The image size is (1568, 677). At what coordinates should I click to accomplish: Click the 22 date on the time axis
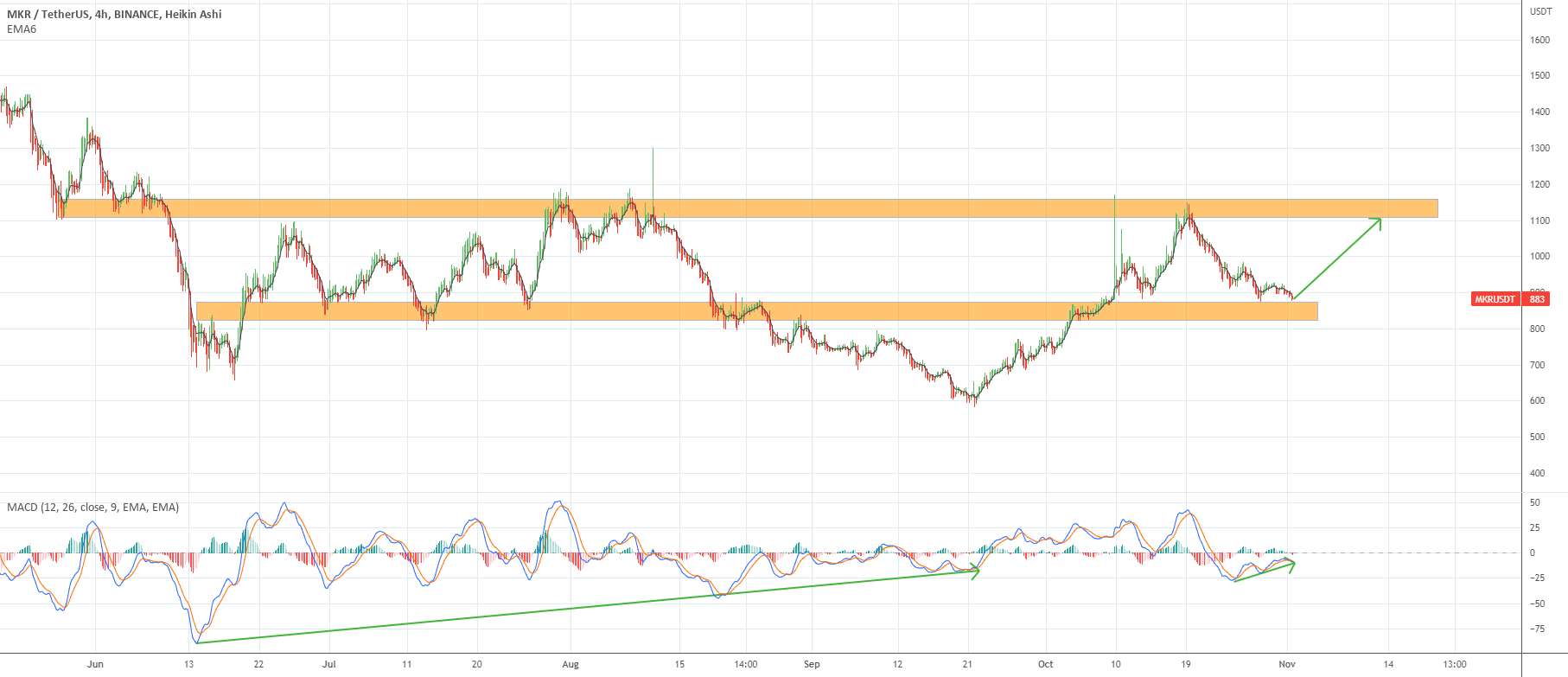tap(258, 664)
